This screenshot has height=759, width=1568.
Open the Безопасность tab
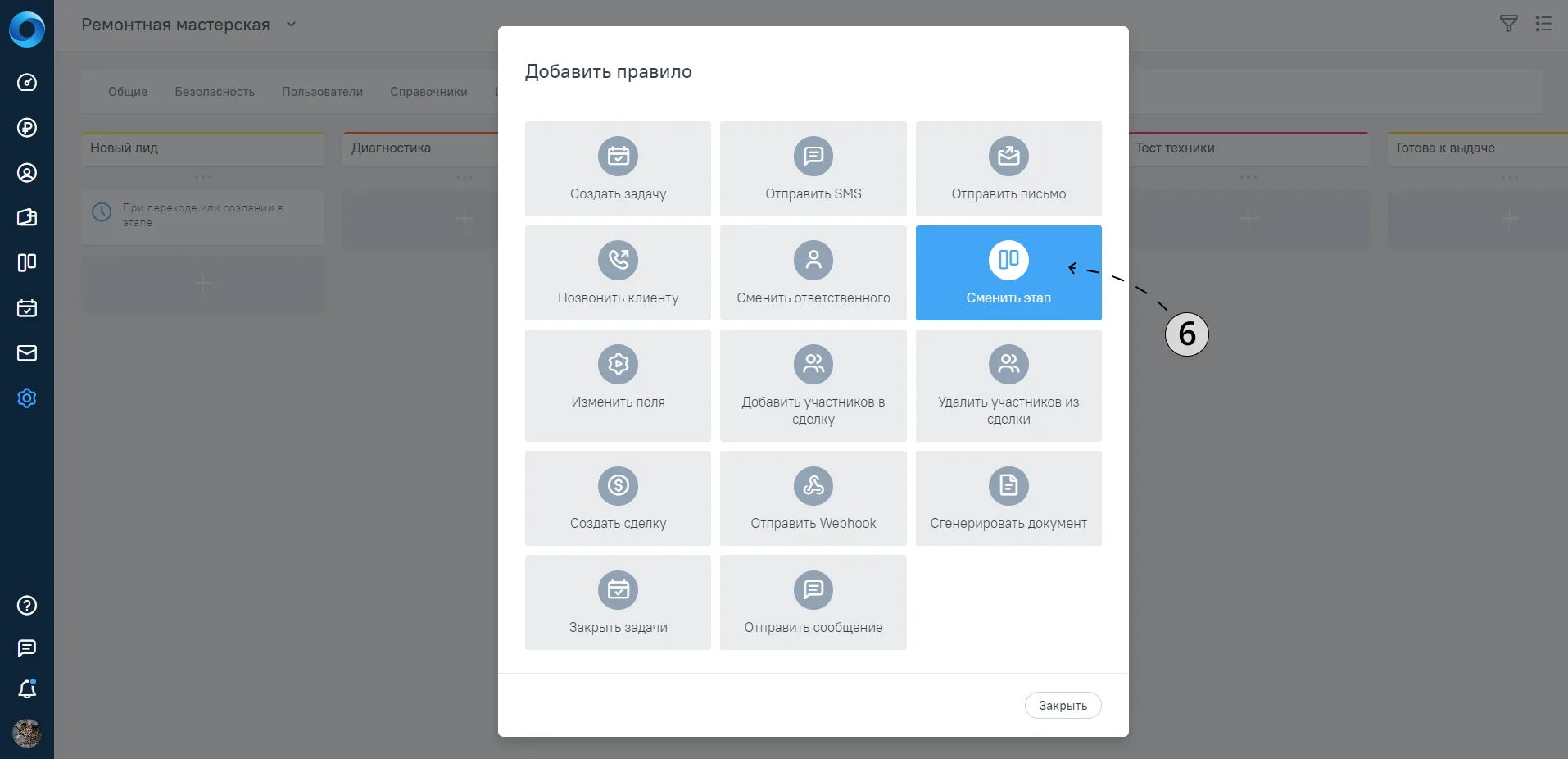(215, 92)
